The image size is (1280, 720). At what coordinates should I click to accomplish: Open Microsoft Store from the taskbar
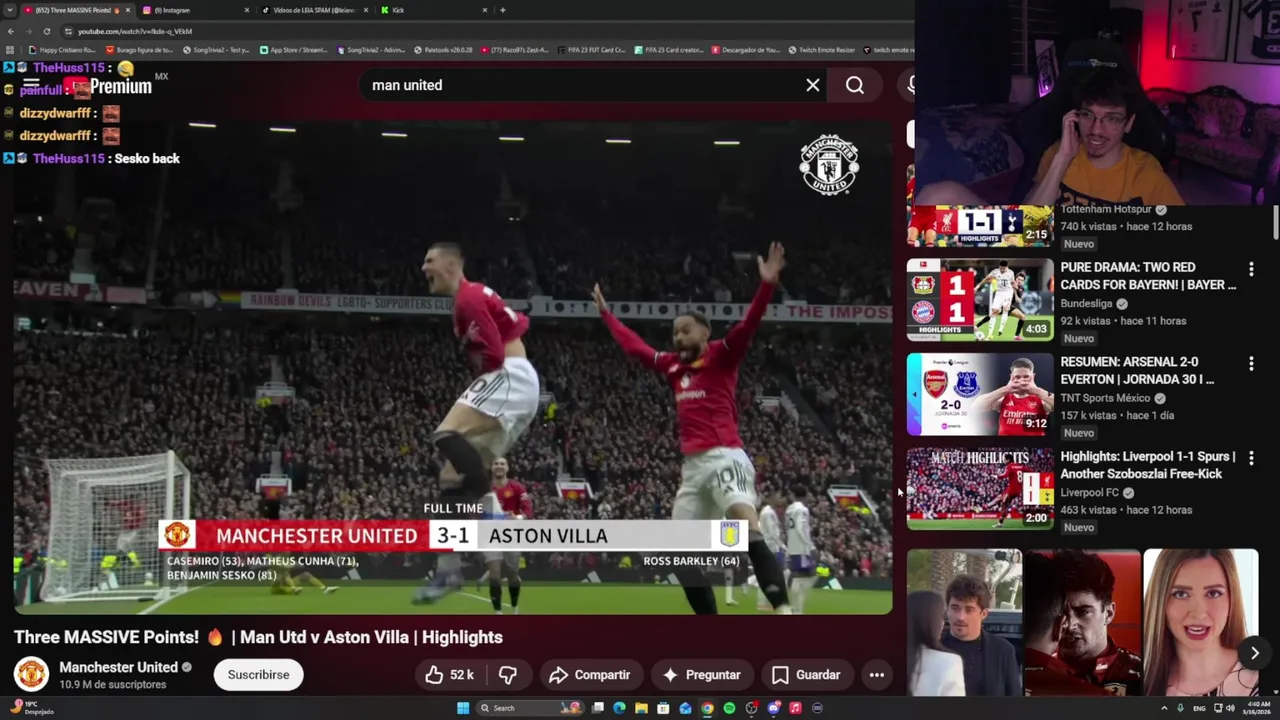[x=663, y=708]
